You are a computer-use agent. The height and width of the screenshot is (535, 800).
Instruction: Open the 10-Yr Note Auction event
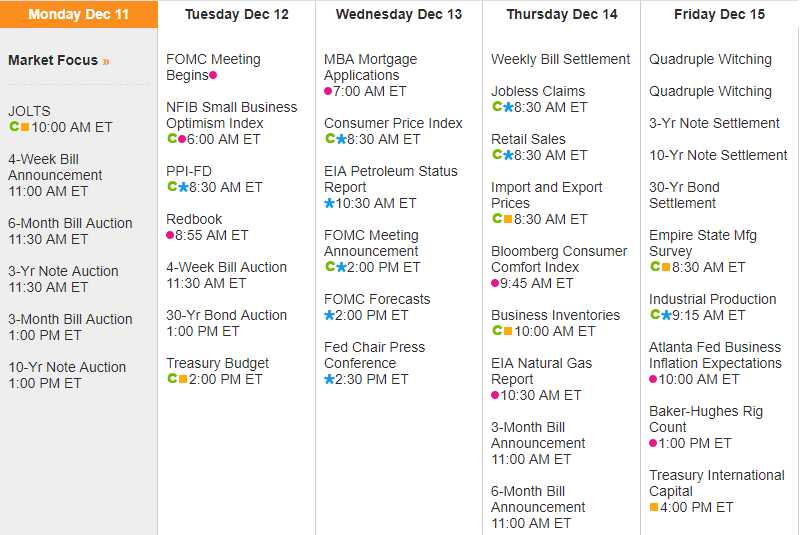click(x=67, y=367)
